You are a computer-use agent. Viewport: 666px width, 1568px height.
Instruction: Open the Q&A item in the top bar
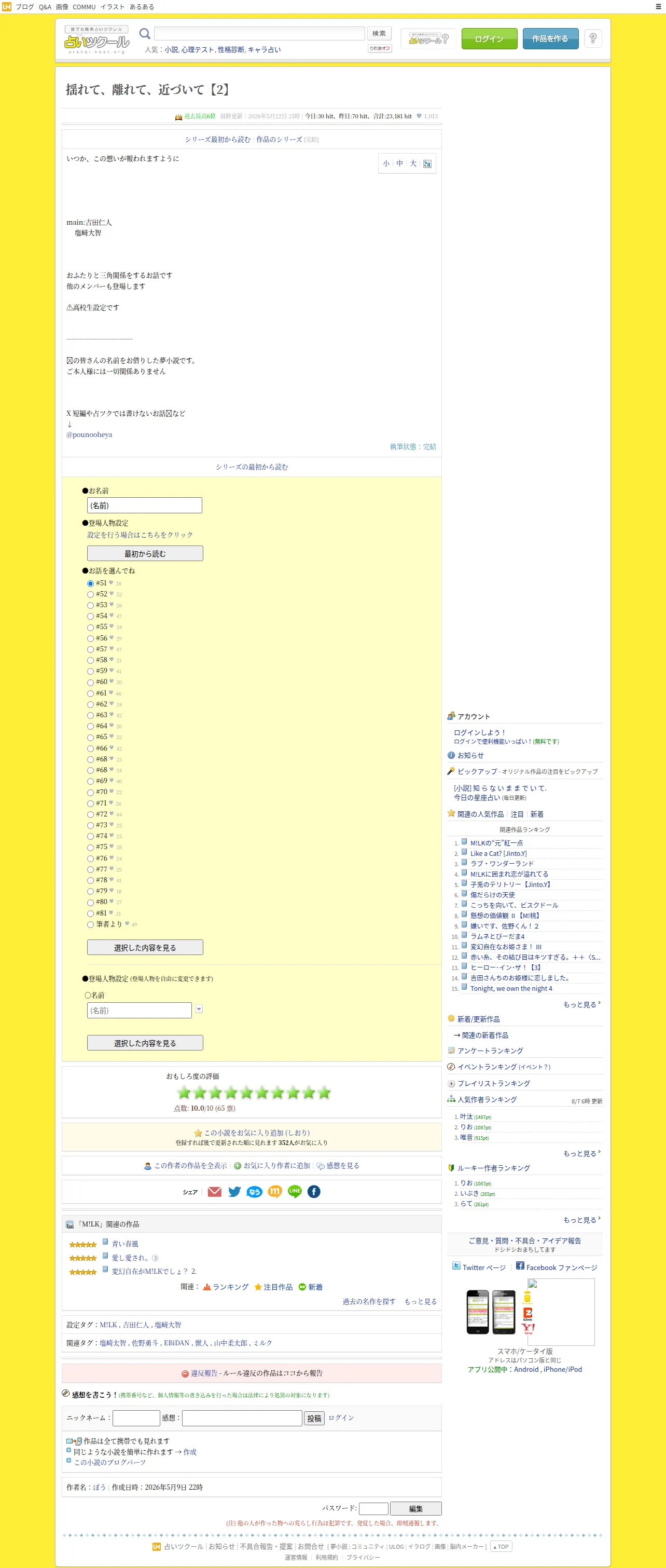coord(45,7)
